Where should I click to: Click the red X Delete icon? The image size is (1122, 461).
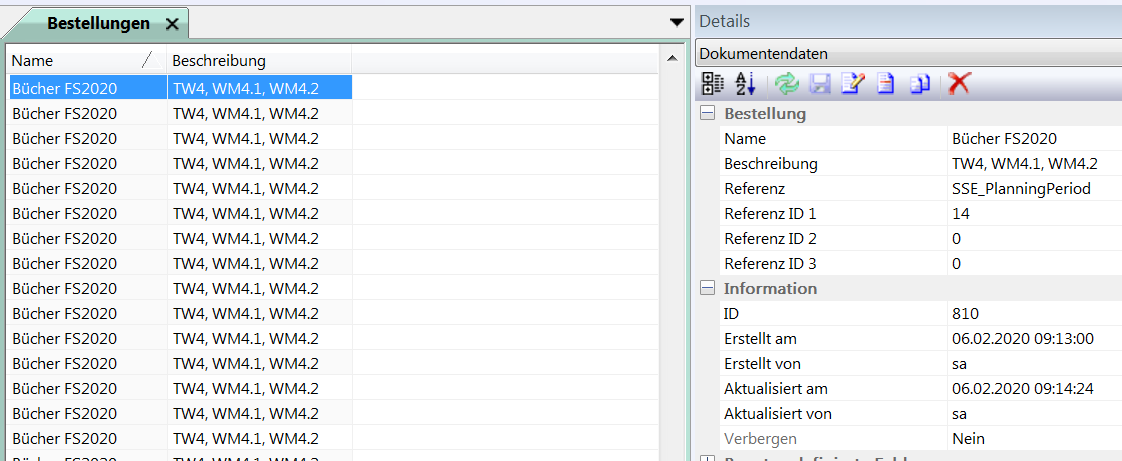click(x=959, y=84)
